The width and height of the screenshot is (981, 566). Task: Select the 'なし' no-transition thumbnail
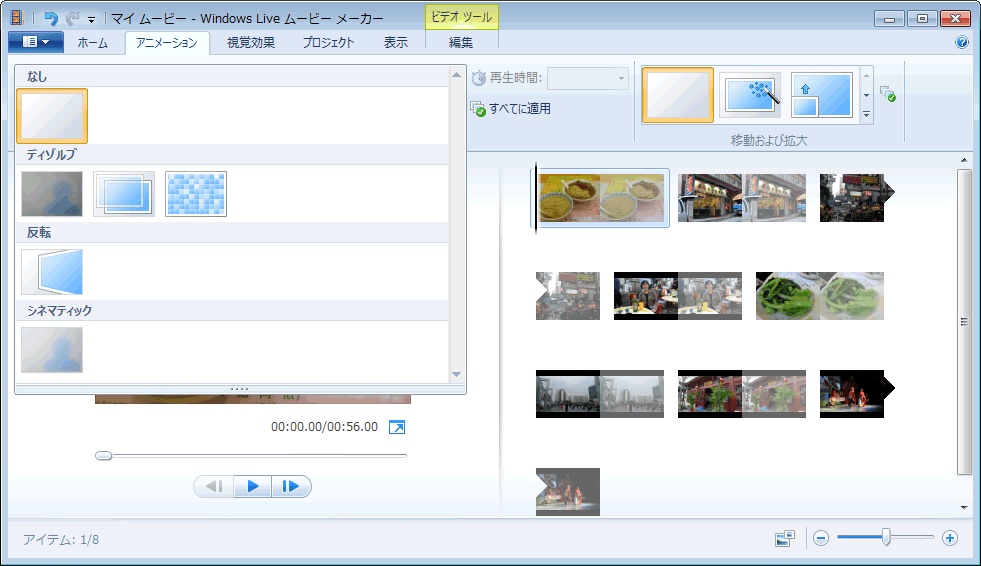[x=52, y=115]
